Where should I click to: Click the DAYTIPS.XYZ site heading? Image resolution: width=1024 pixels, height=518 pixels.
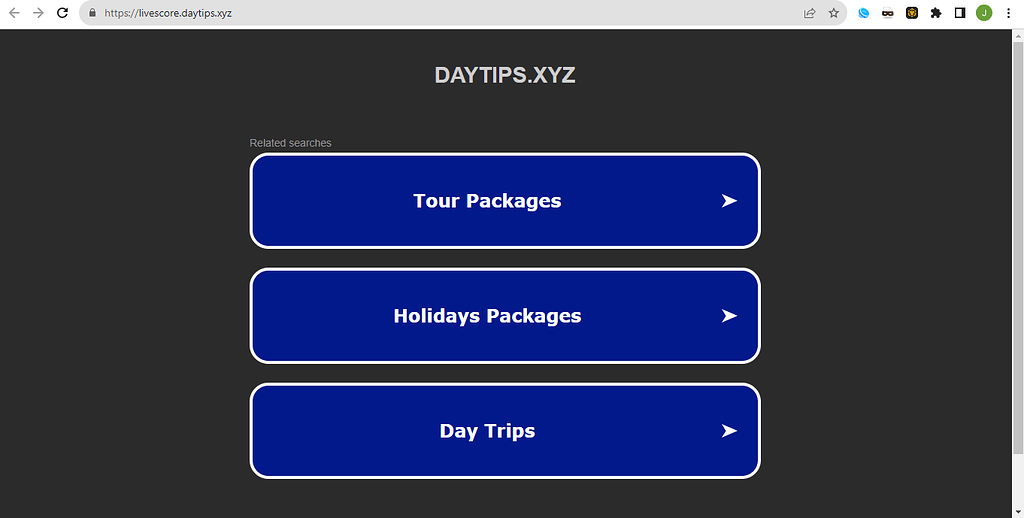click(x=505, y=75)
